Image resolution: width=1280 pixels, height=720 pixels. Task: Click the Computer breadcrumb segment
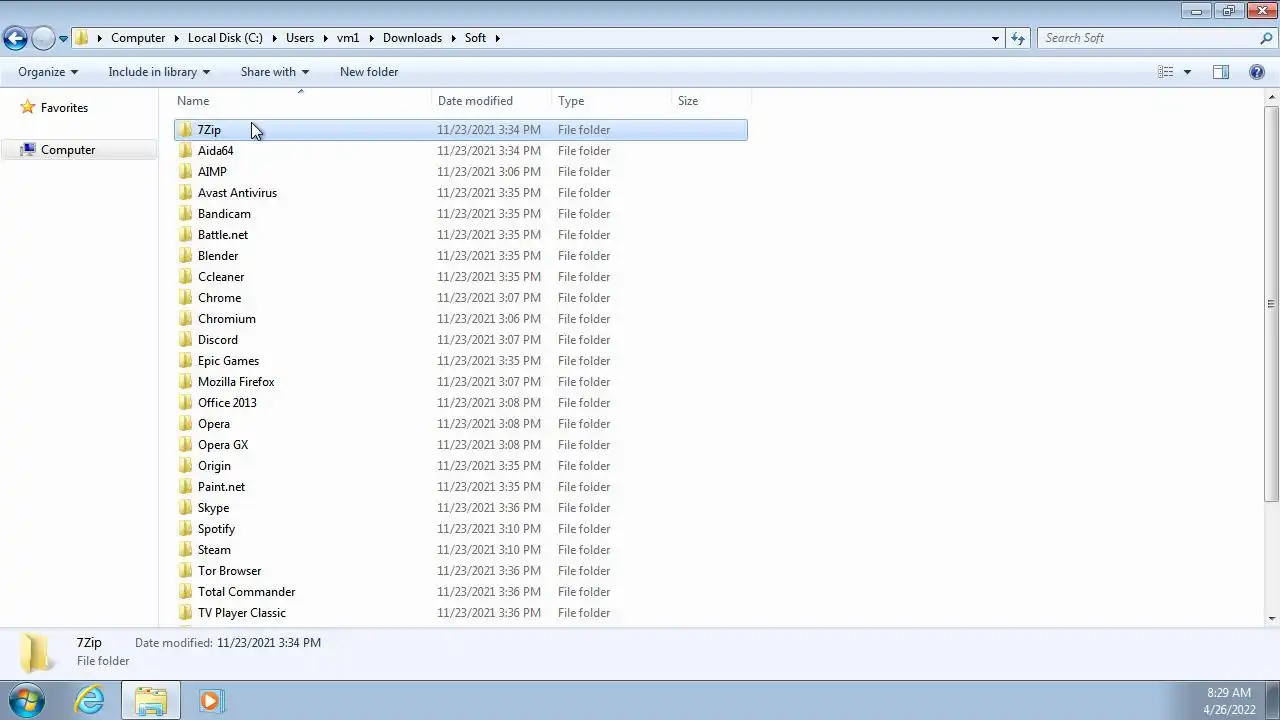click(x=138, y=38)
